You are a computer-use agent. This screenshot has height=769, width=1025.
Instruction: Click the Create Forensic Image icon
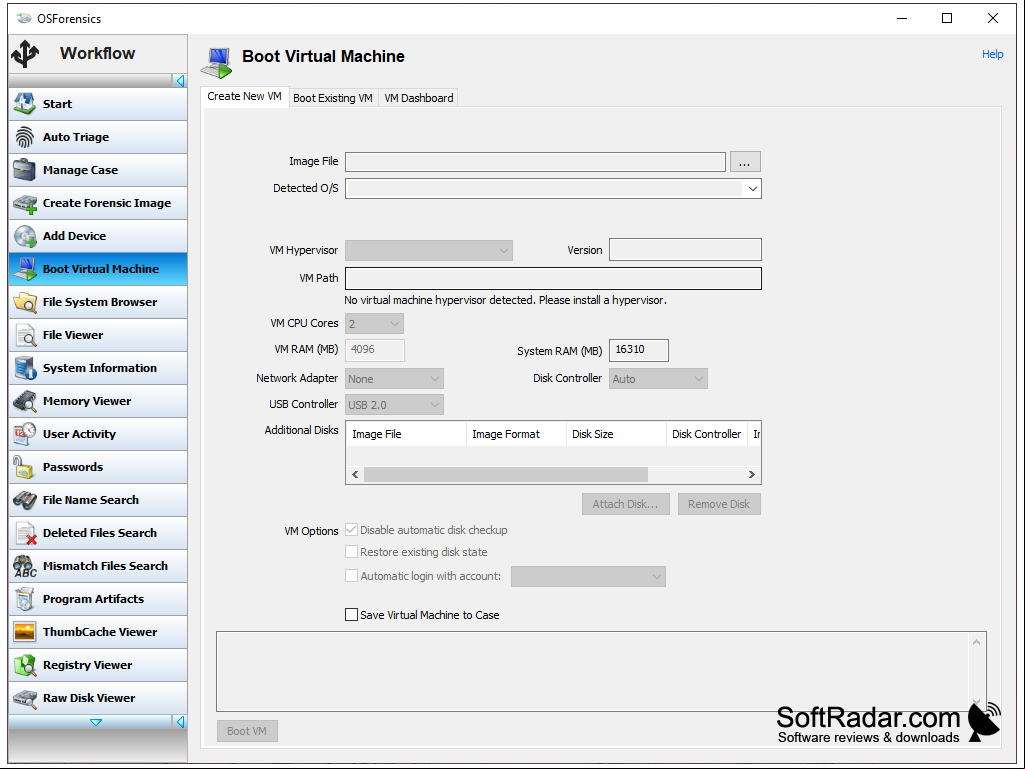pyautogui.click(x=25, y=203)
